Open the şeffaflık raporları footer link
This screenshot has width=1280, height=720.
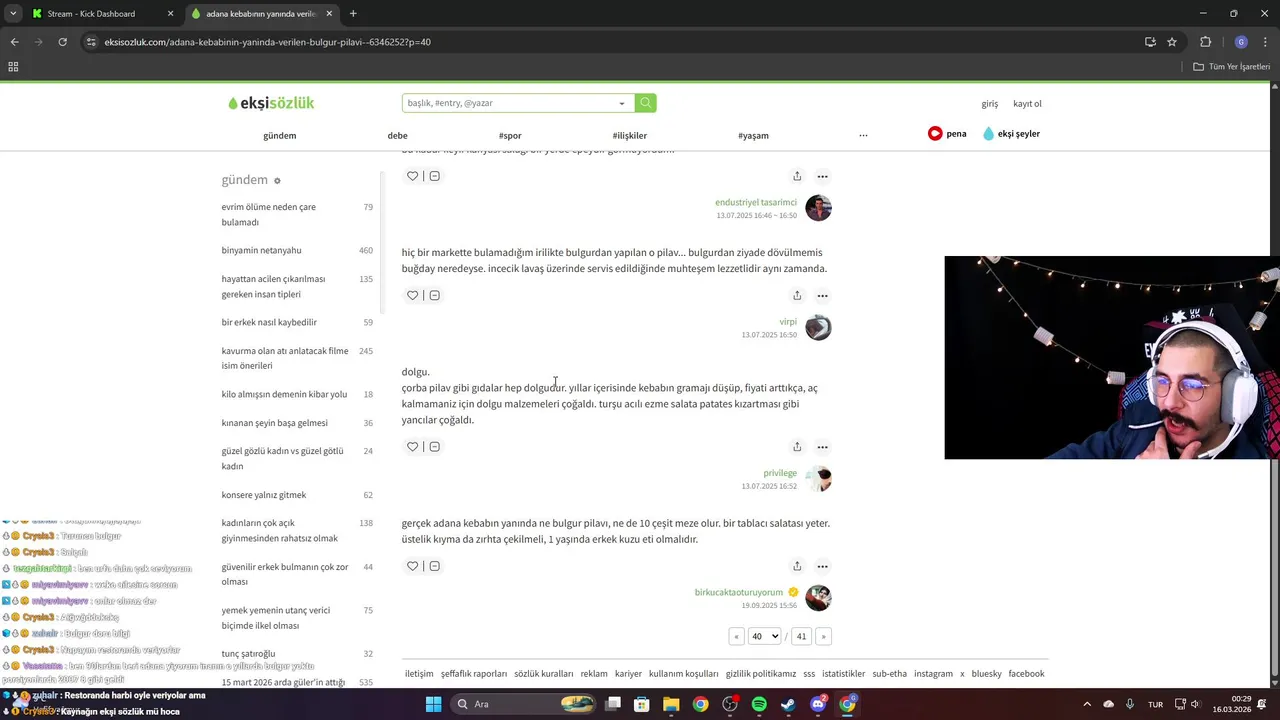click(x=474, y=674)
